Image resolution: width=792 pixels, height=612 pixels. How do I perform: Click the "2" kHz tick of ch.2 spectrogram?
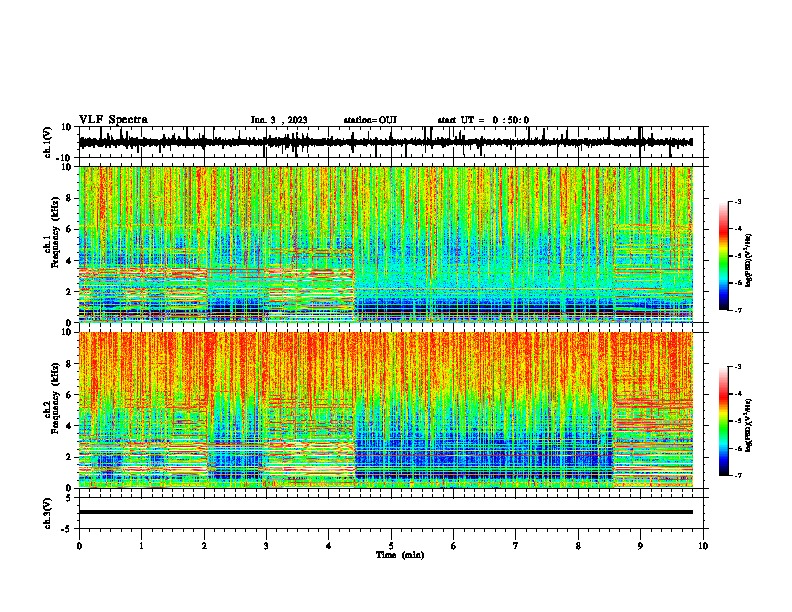[69, 457]
